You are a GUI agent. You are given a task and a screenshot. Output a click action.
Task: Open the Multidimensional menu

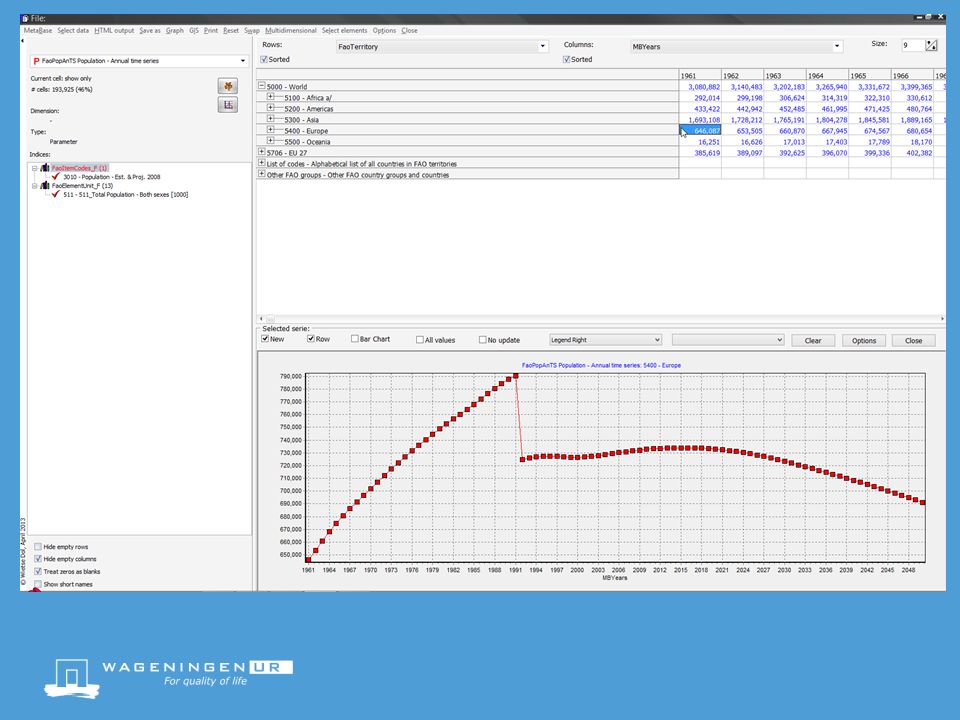click(x=291, y=31)
